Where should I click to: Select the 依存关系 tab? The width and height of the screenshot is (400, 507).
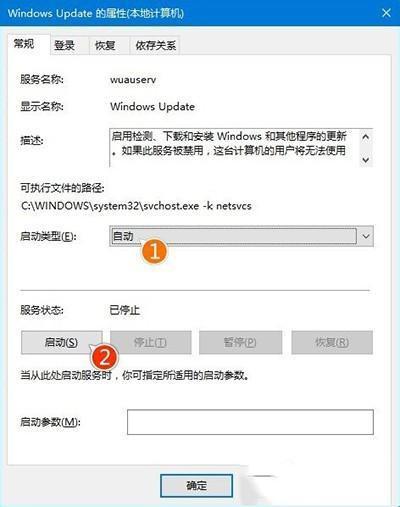tap(155, 45)
